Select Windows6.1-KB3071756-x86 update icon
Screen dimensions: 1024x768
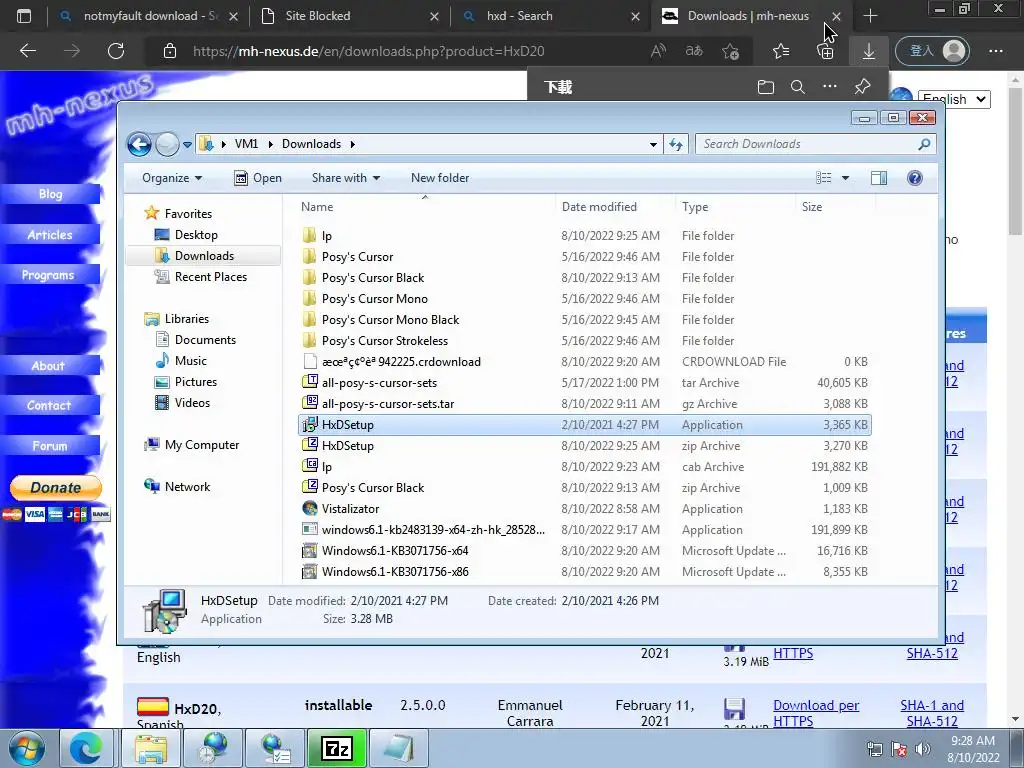tap(310, 571)
